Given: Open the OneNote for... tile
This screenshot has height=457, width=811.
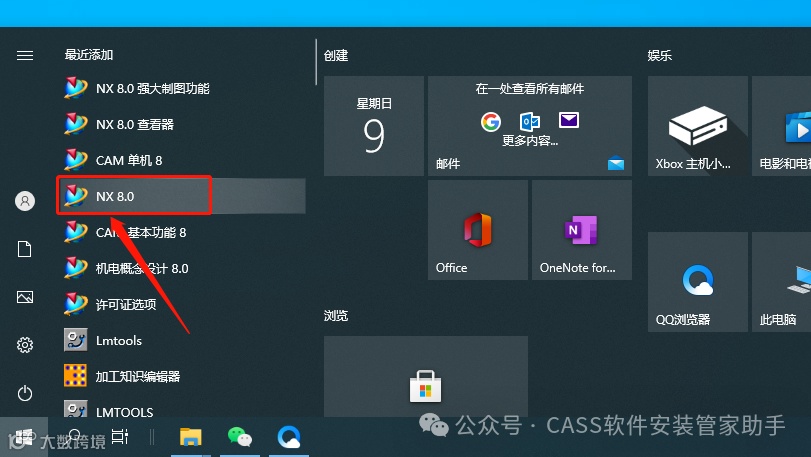Looking at the screenshot, I should [x=582, y=230].
